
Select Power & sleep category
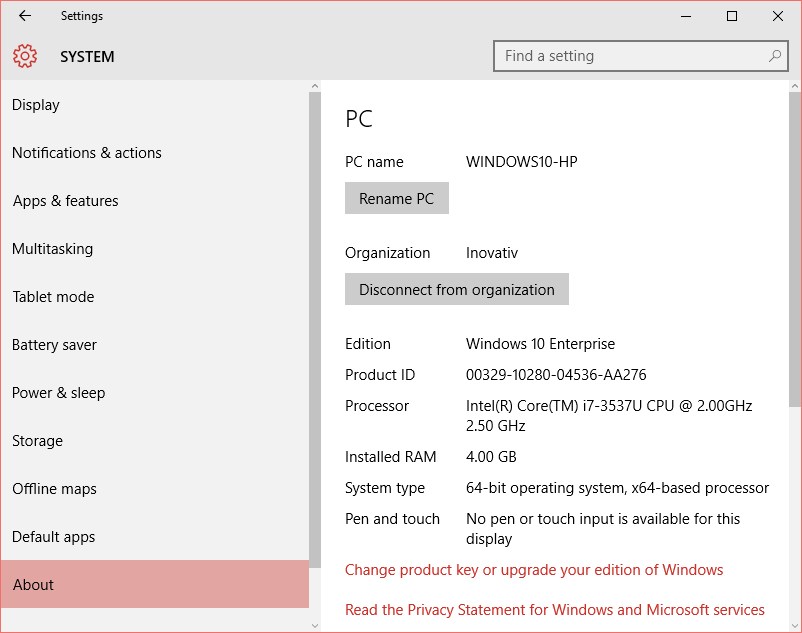click(x=58, y=393)
